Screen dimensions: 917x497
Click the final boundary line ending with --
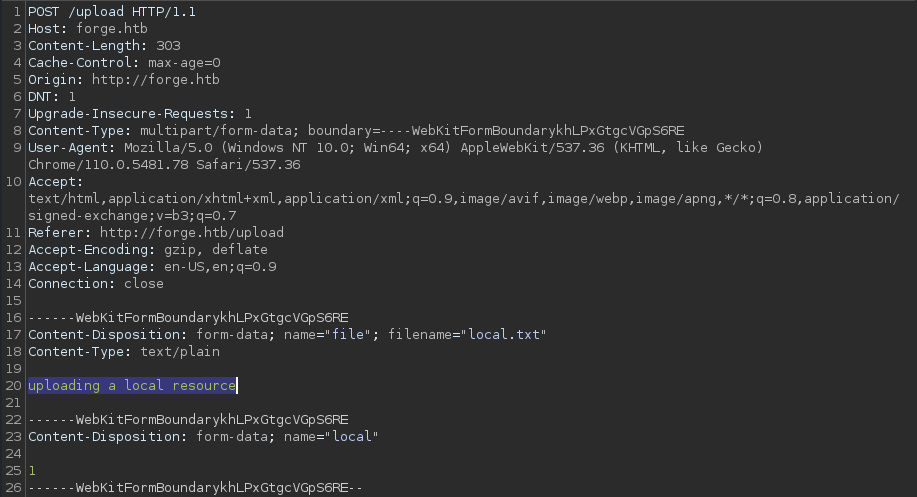click(x=195, y=488)
